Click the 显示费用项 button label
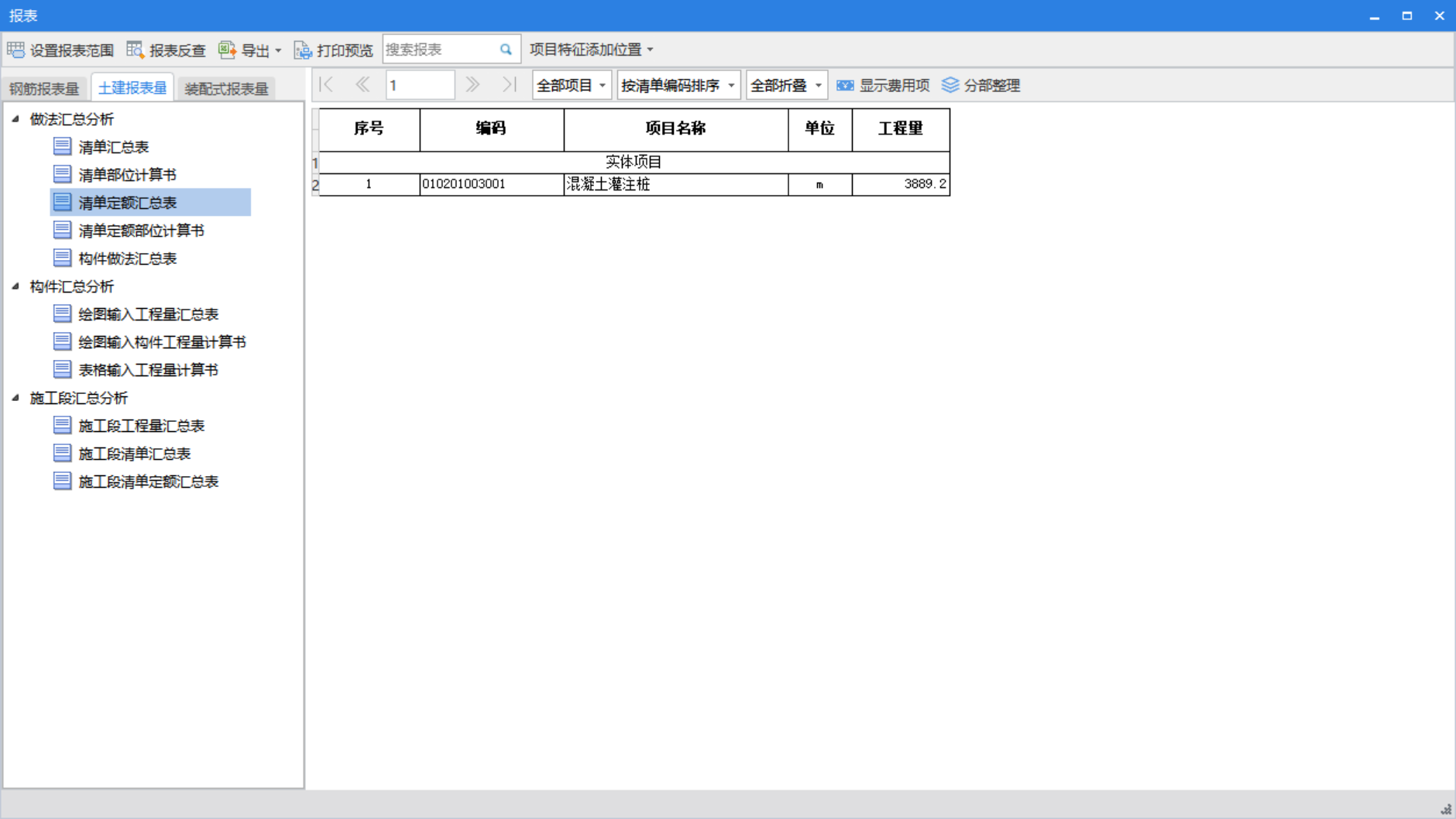This screenshot has width=1456, height=819. [x=895, y=85]
